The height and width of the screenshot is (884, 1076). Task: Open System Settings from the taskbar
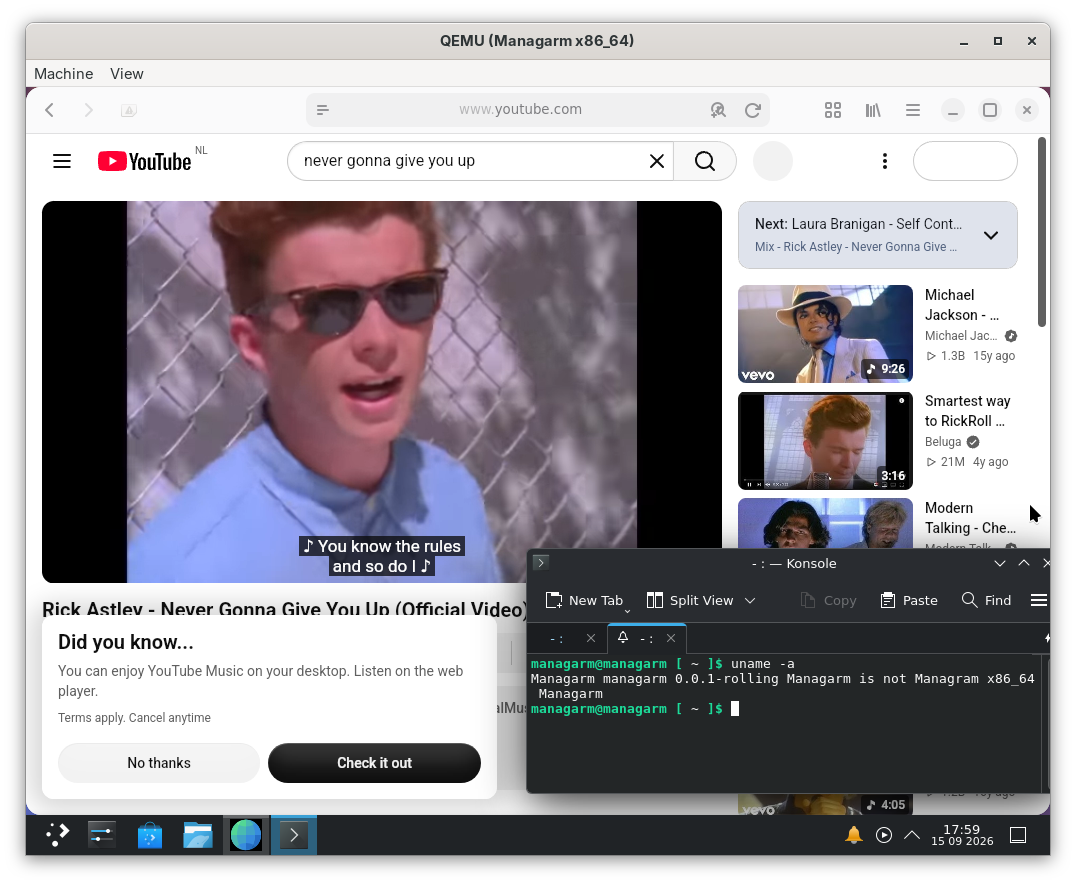102,835
